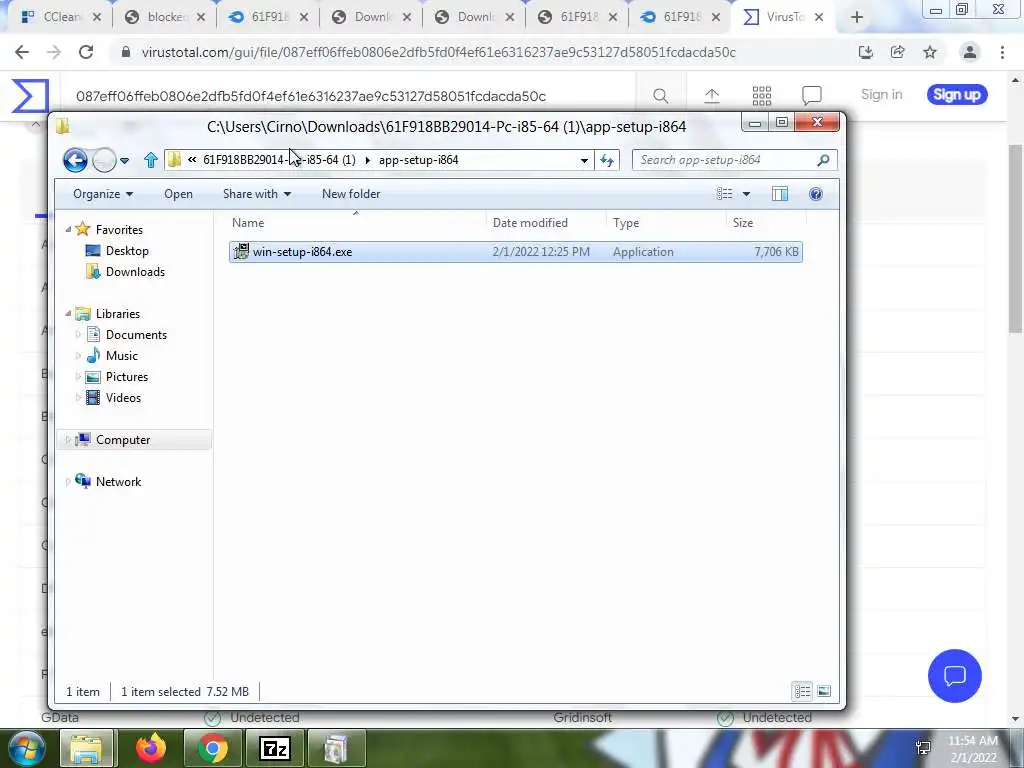Click the virustotal.com address bar
The image size is (1024, 768).
(x=439, y=52)
